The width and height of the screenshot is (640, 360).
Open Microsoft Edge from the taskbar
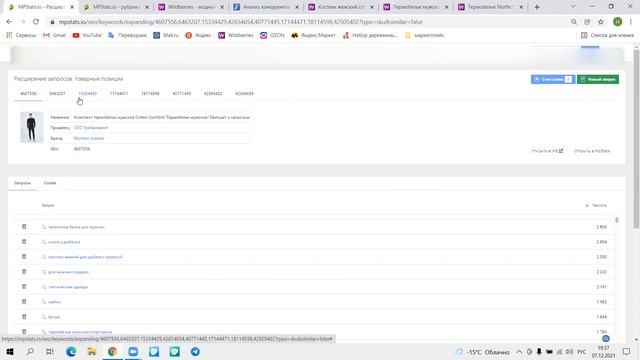71,351
